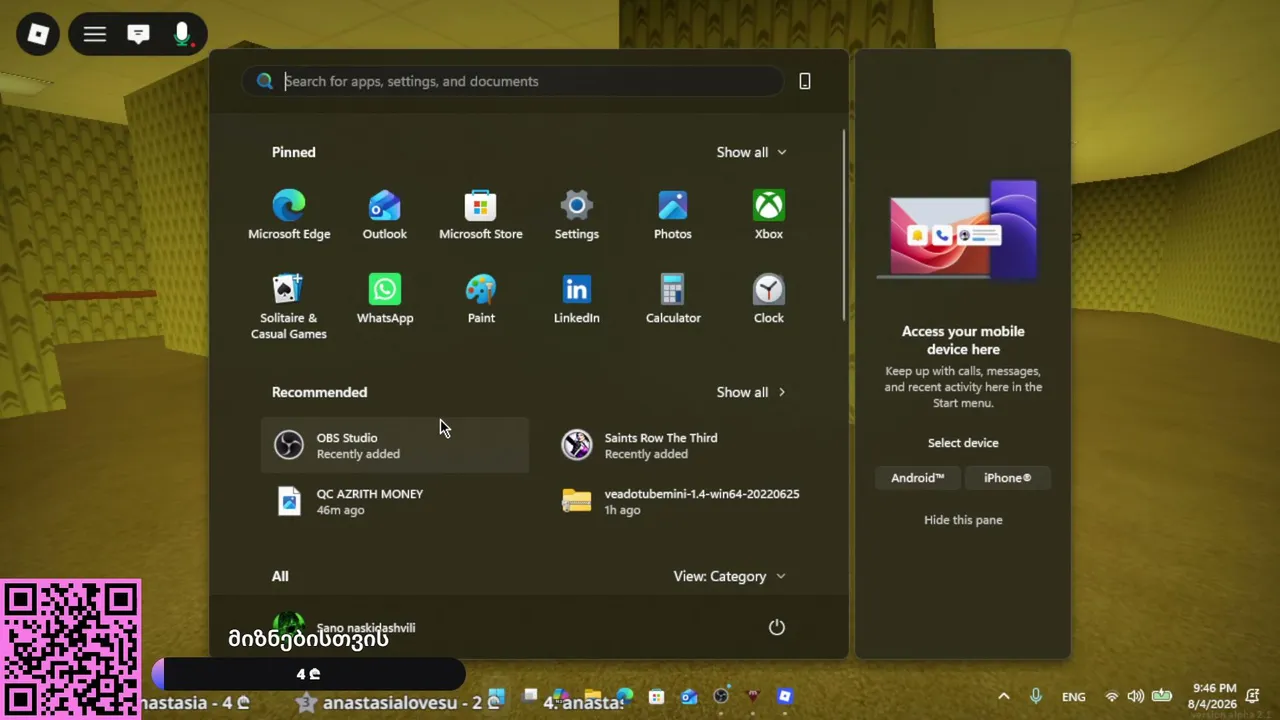Open the pinned Clock app
Image resolution: width=1280 pixels, height=720 pixels.
pos(769,299)
